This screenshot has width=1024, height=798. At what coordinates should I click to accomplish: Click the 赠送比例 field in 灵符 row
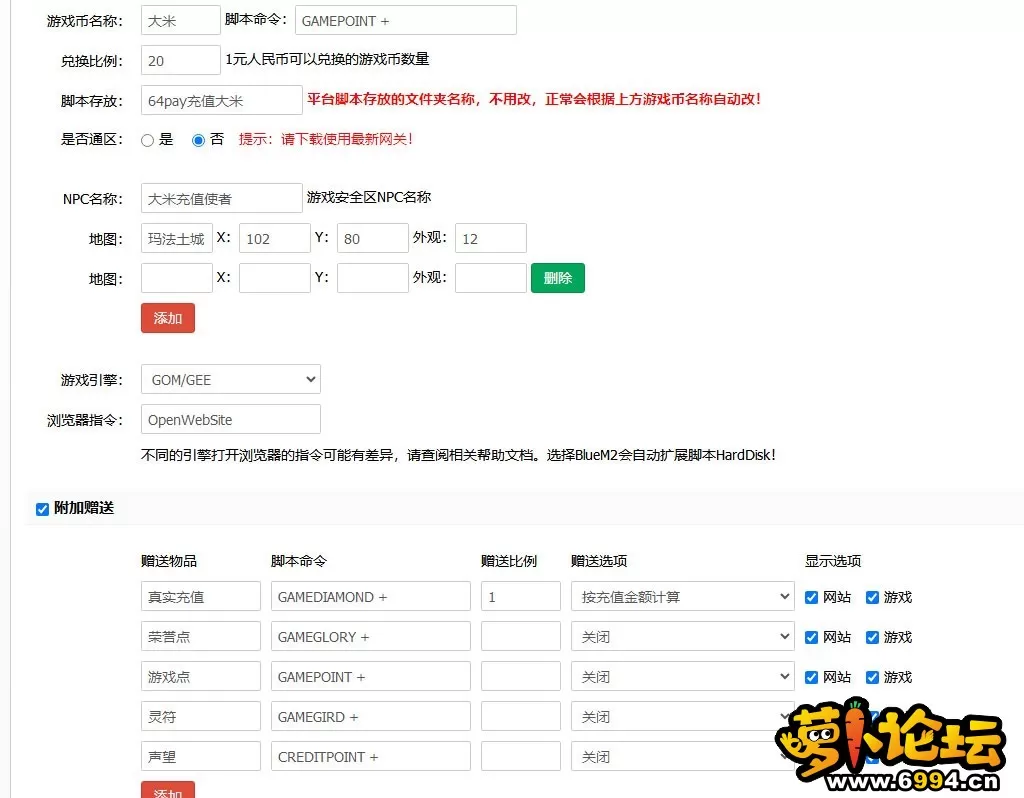pyautogui.click(x=521, y=716)
